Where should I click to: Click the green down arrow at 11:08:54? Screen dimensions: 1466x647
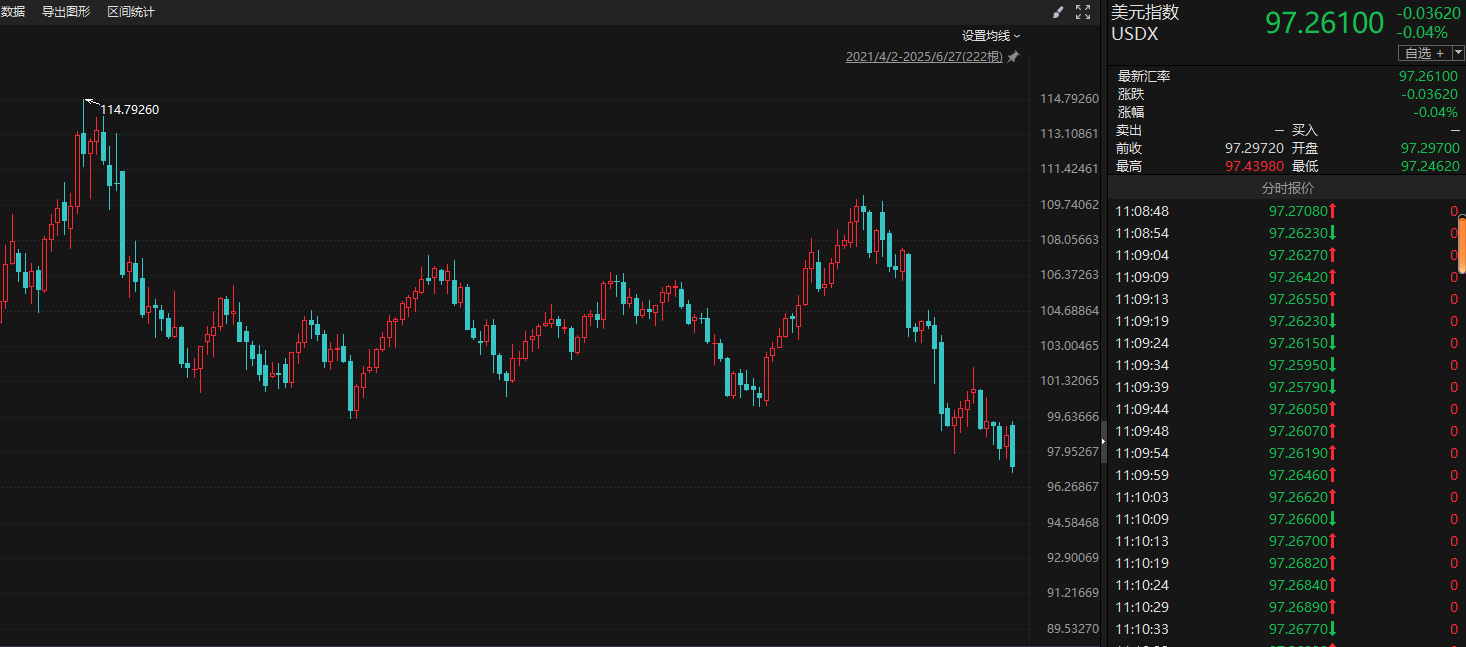click(1333, 233)
